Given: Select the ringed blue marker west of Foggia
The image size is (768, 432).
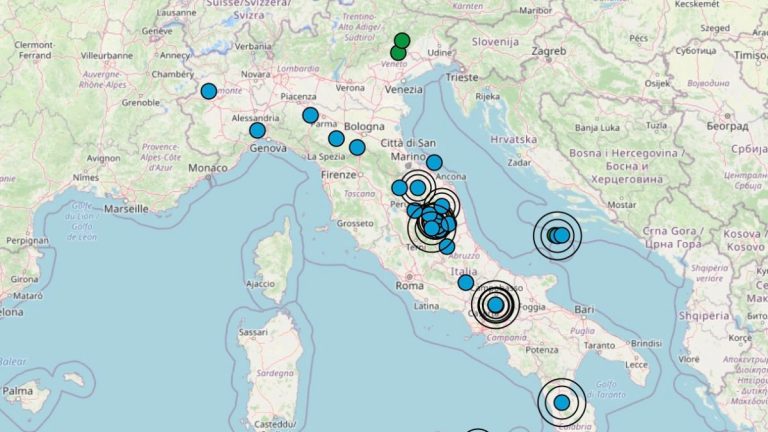Looking at the screenshot, I should (495, 304).
